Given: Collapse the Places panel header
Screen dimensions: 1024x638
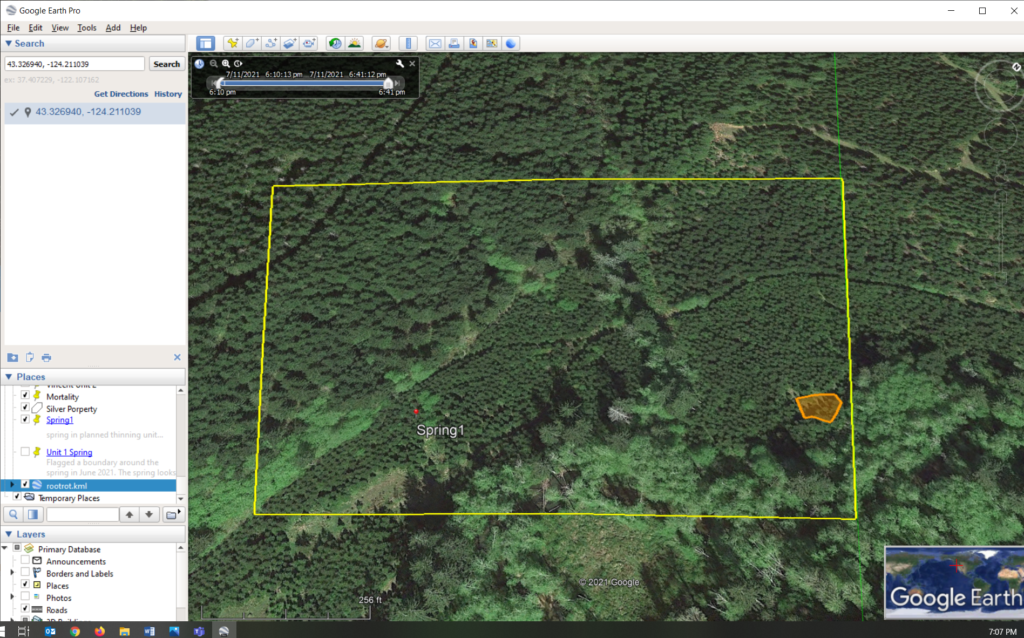Looking at the screenshot, I should (93, 377).
